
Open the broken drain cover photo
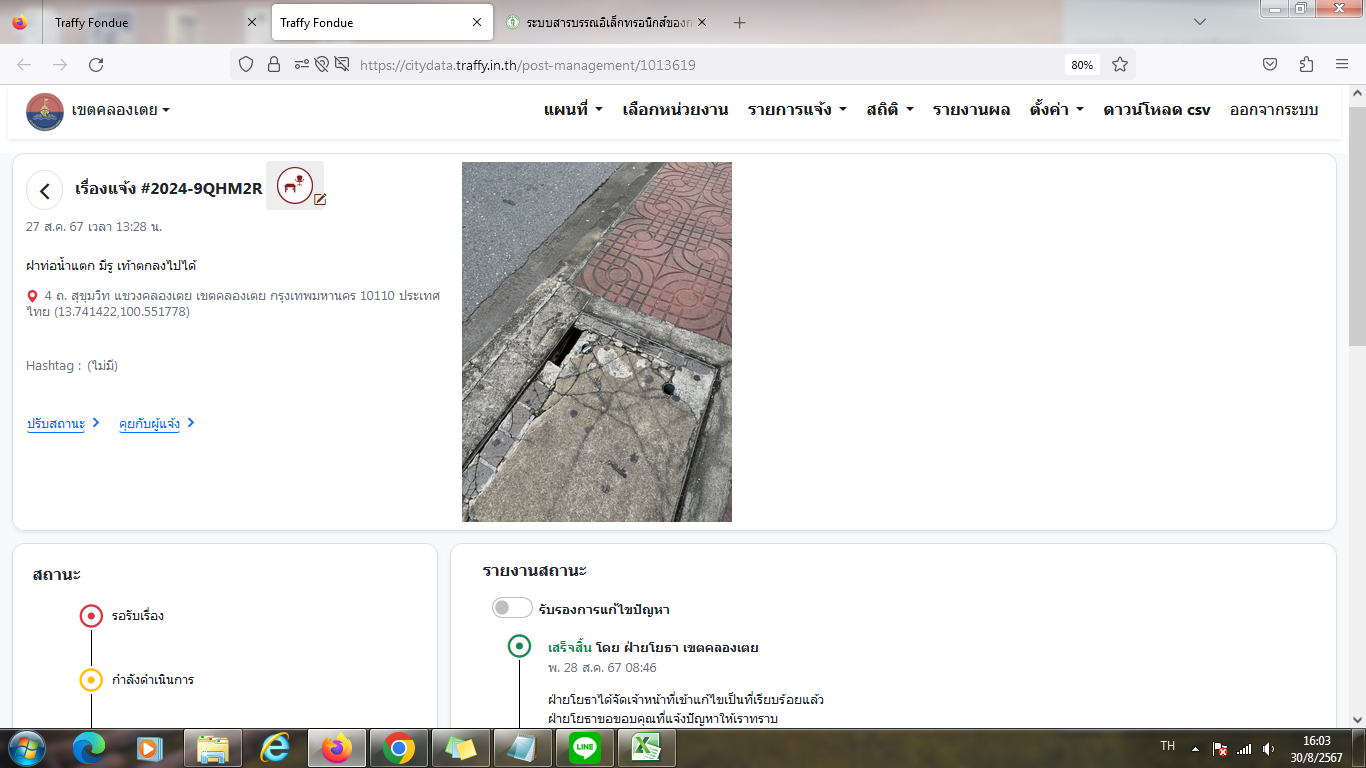[x=596, y=342]
